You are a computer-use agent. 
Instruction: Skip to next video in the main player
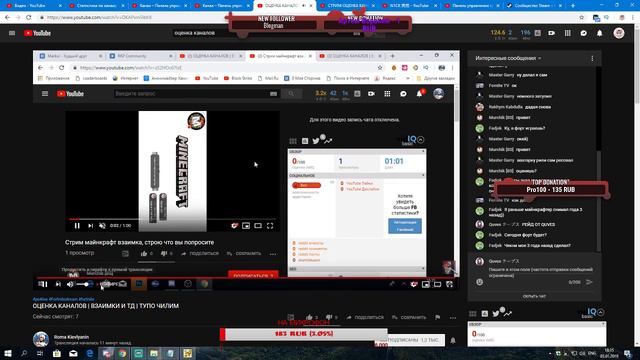pos(58,284)
